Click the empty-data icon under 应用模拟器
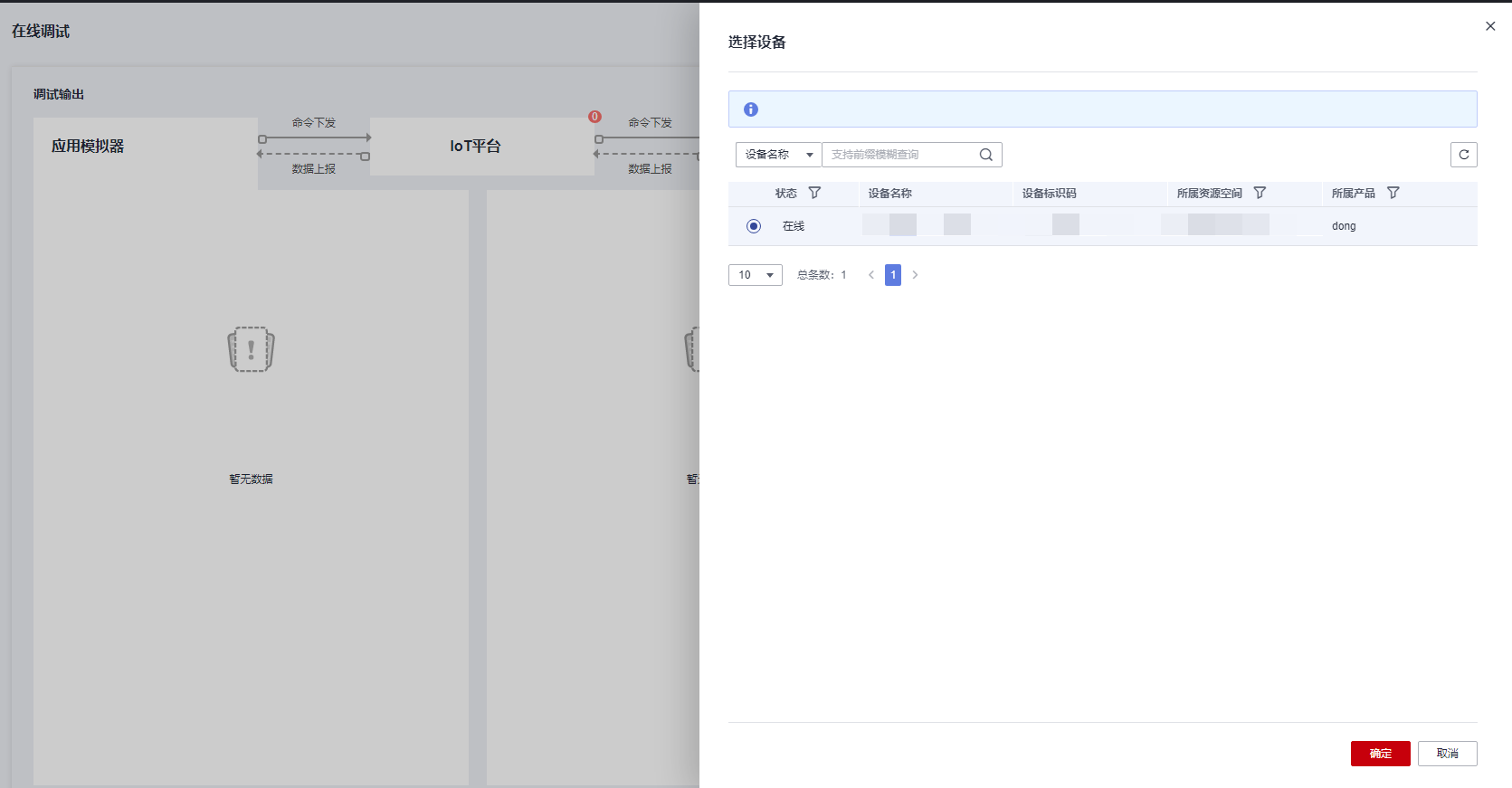 tap(251, 349)
